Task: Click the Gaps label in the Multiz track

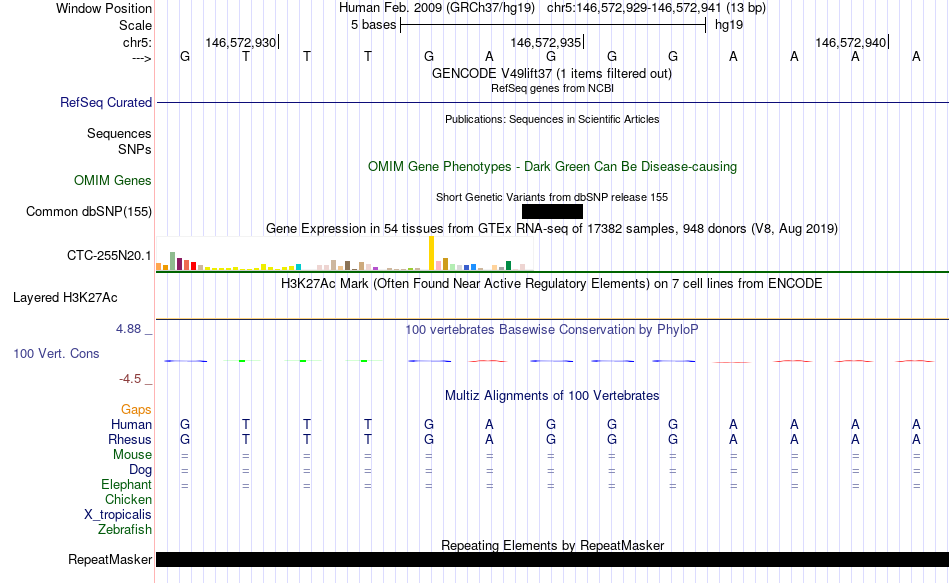Action: click(x=136, y=410)
